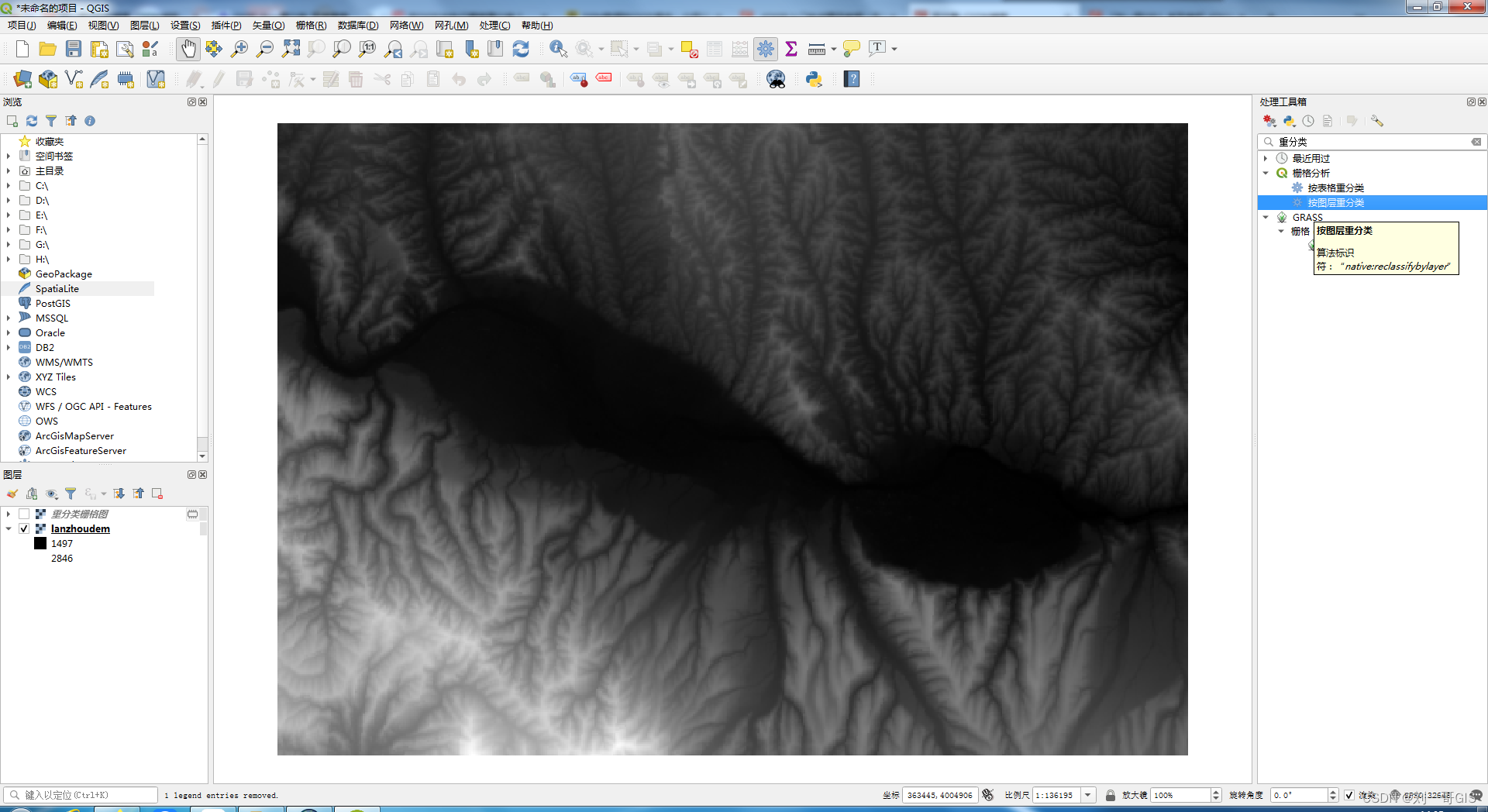Open the 栅格(R) menu

click(x=311, y=26)
